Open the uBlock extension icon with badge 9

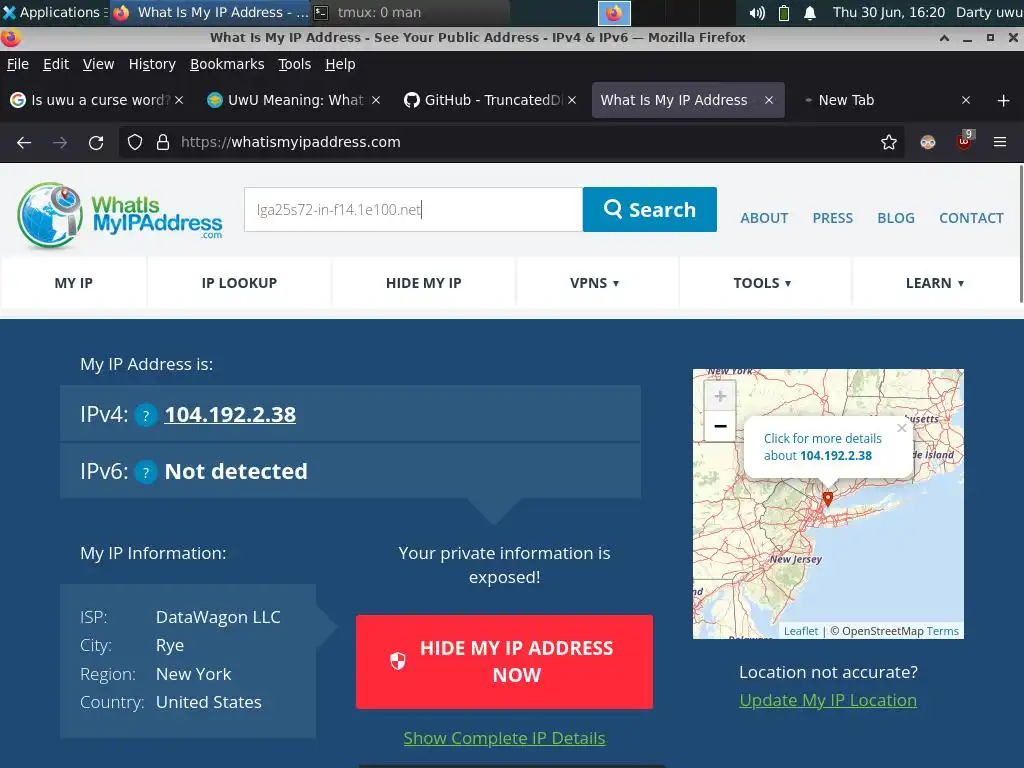pos(965,141)
